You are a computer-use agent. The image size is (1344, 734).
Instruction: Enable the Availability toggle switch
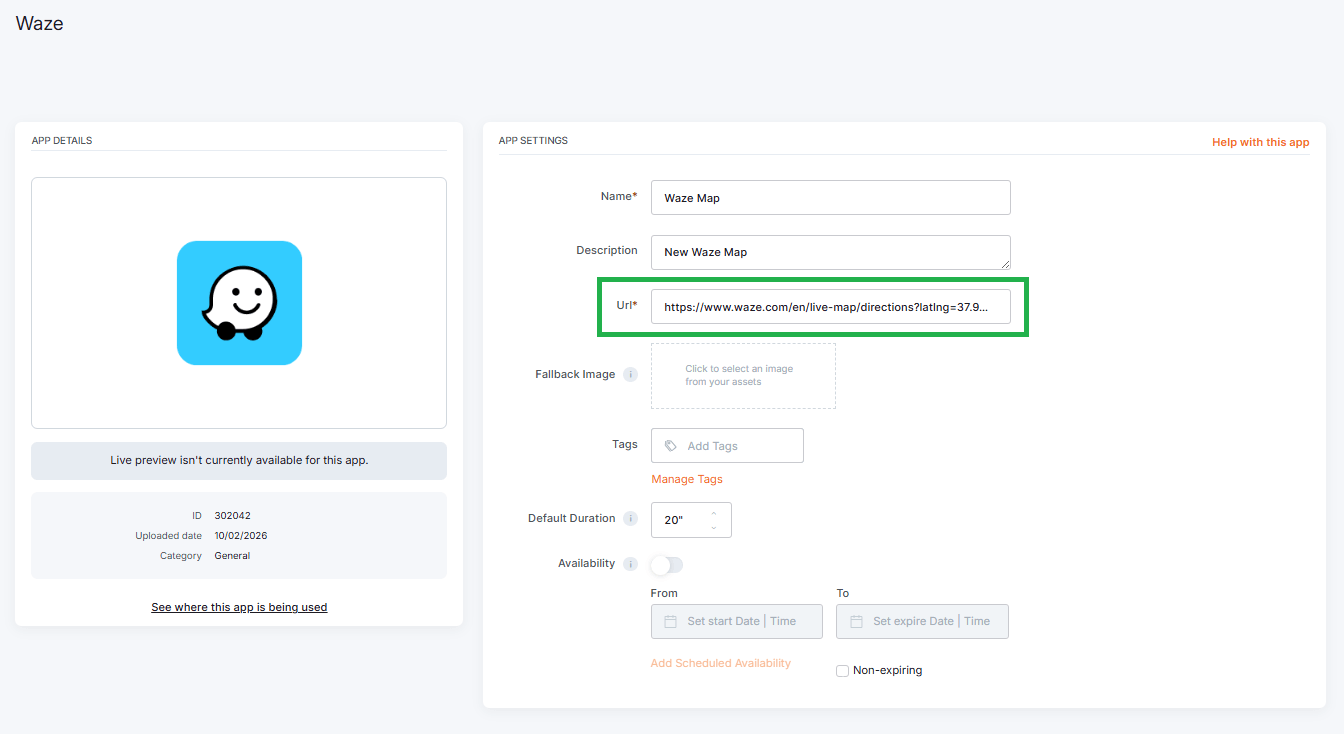click(666, 565)
